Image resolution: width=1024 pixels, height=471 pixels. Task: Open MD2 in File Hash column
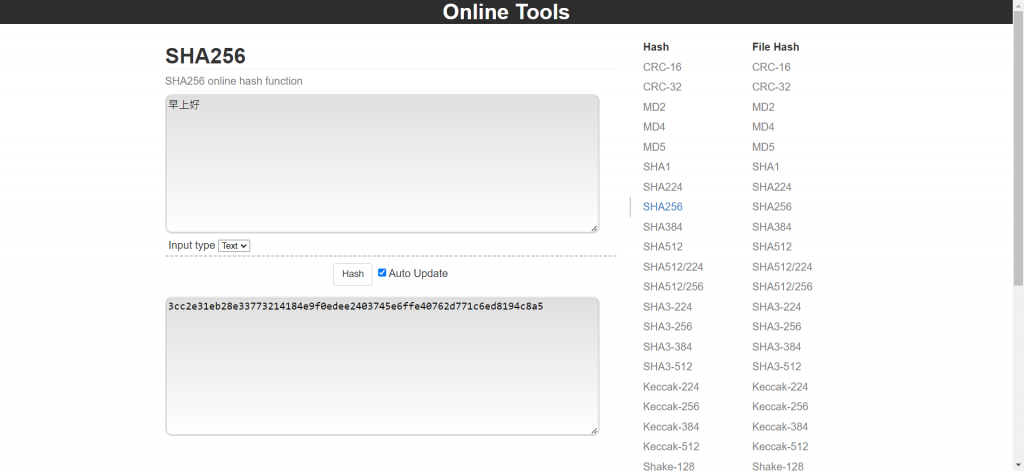763,107
